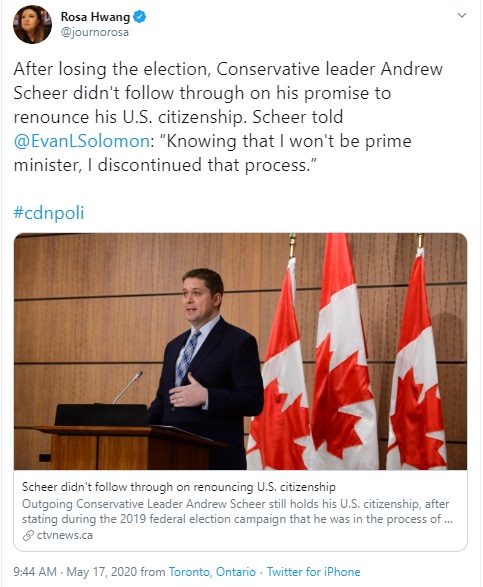Click the link icon beside ctvnews.ca

[28, 536]
